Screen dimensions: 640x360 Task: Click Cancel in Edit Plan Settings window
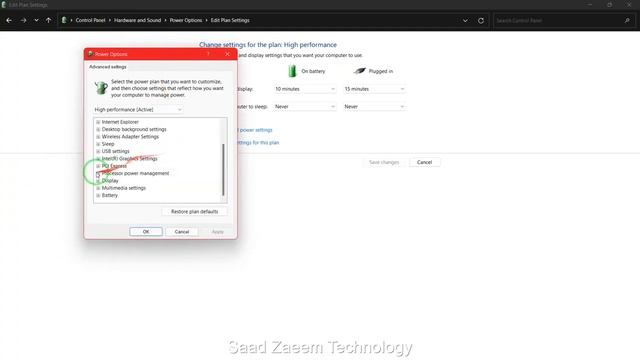click(x=424, y=162)
